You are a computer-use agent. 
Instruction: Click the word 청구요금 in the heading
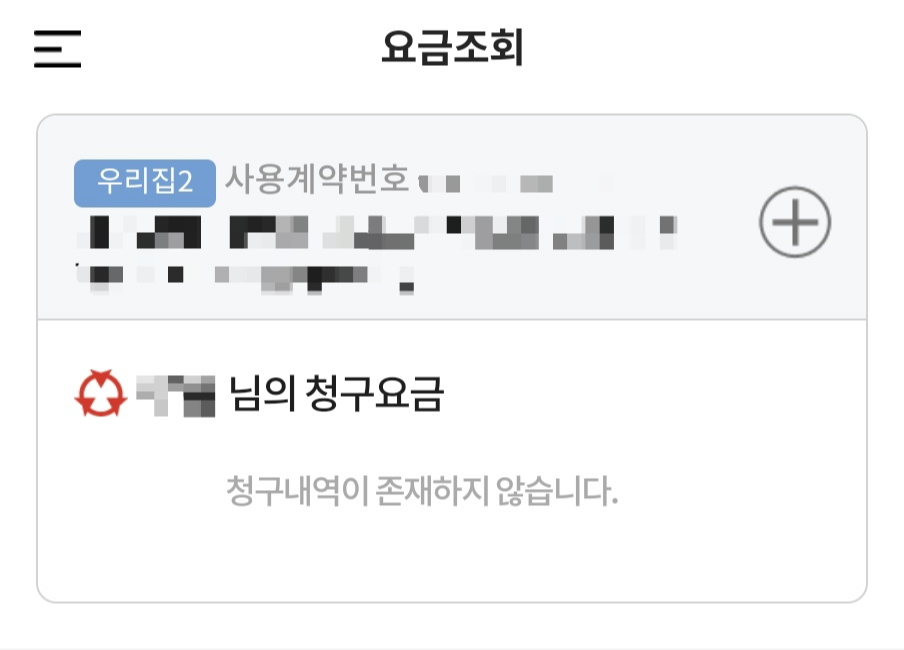coord(374,393)
